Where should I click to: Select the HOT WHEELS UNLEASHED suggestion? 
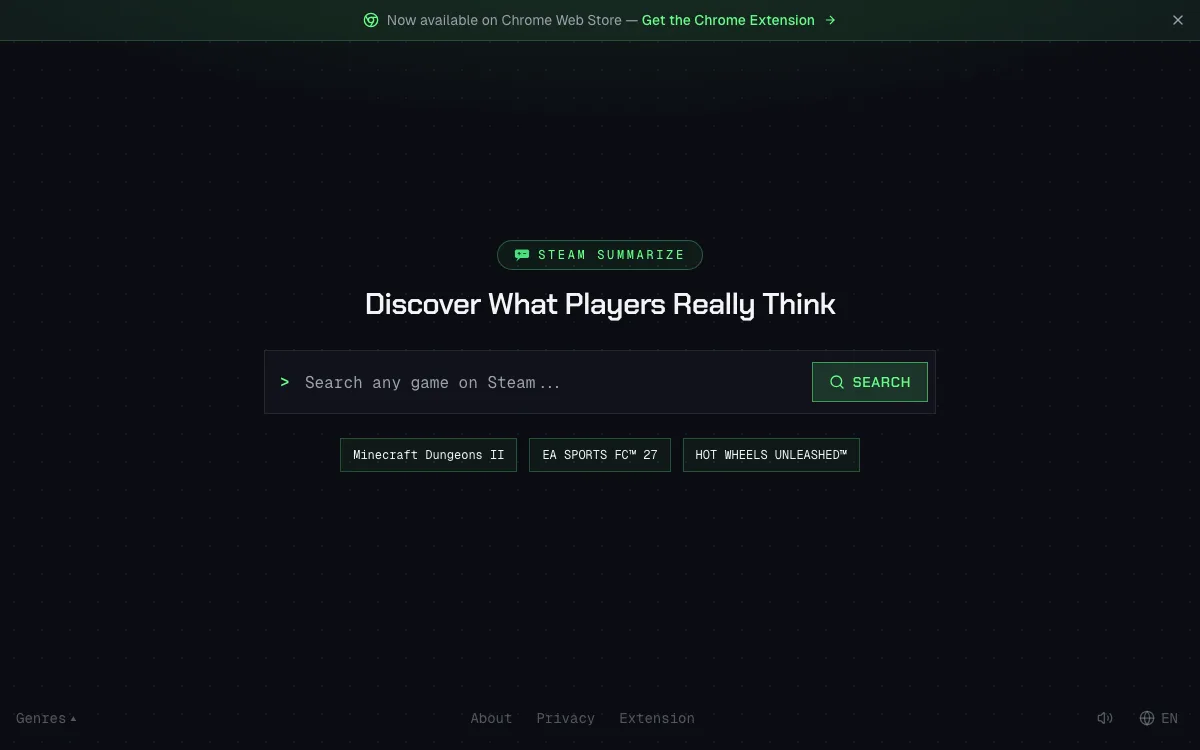point(771,455)
